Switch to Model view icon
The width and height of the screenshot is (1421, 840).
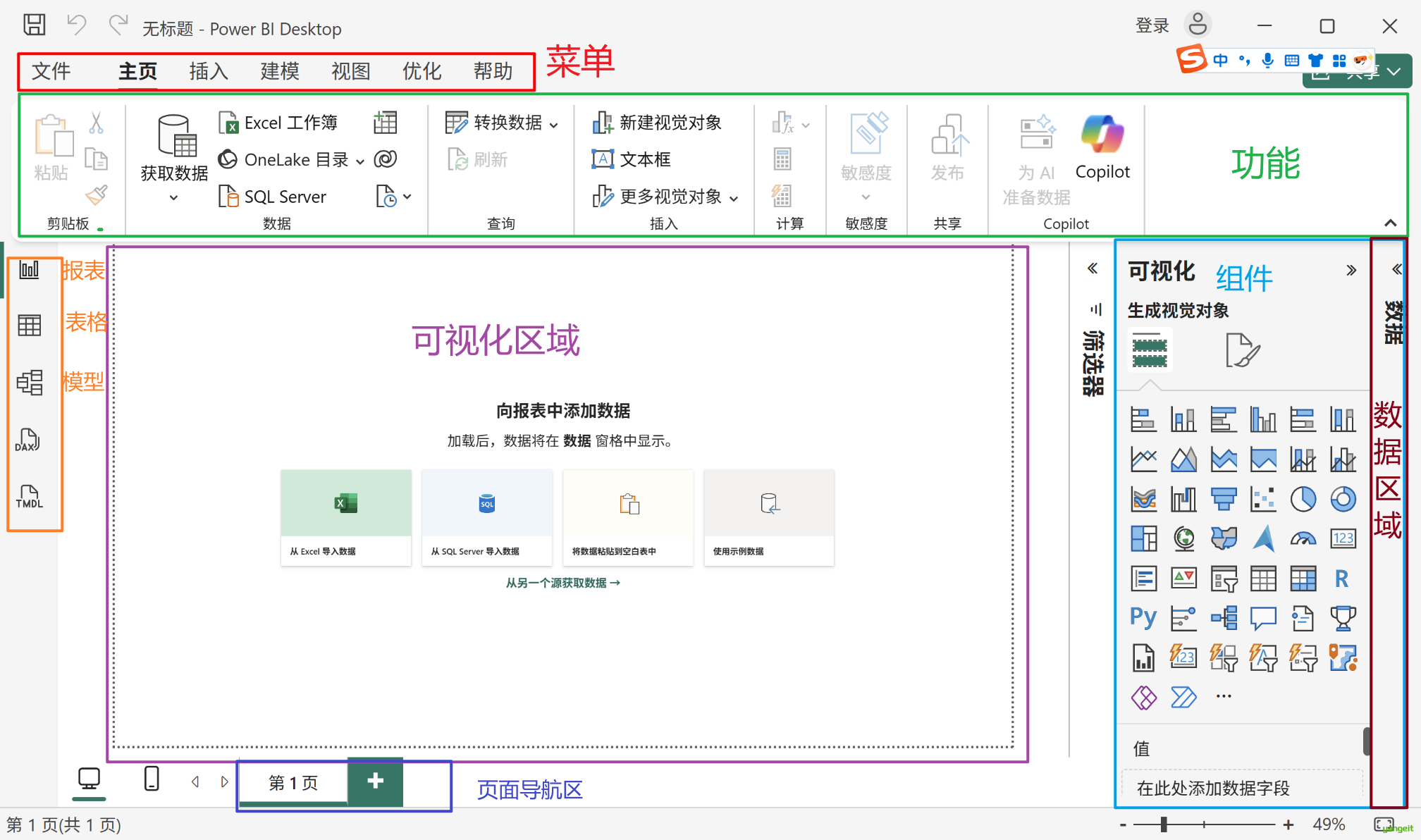pos(30,382)
